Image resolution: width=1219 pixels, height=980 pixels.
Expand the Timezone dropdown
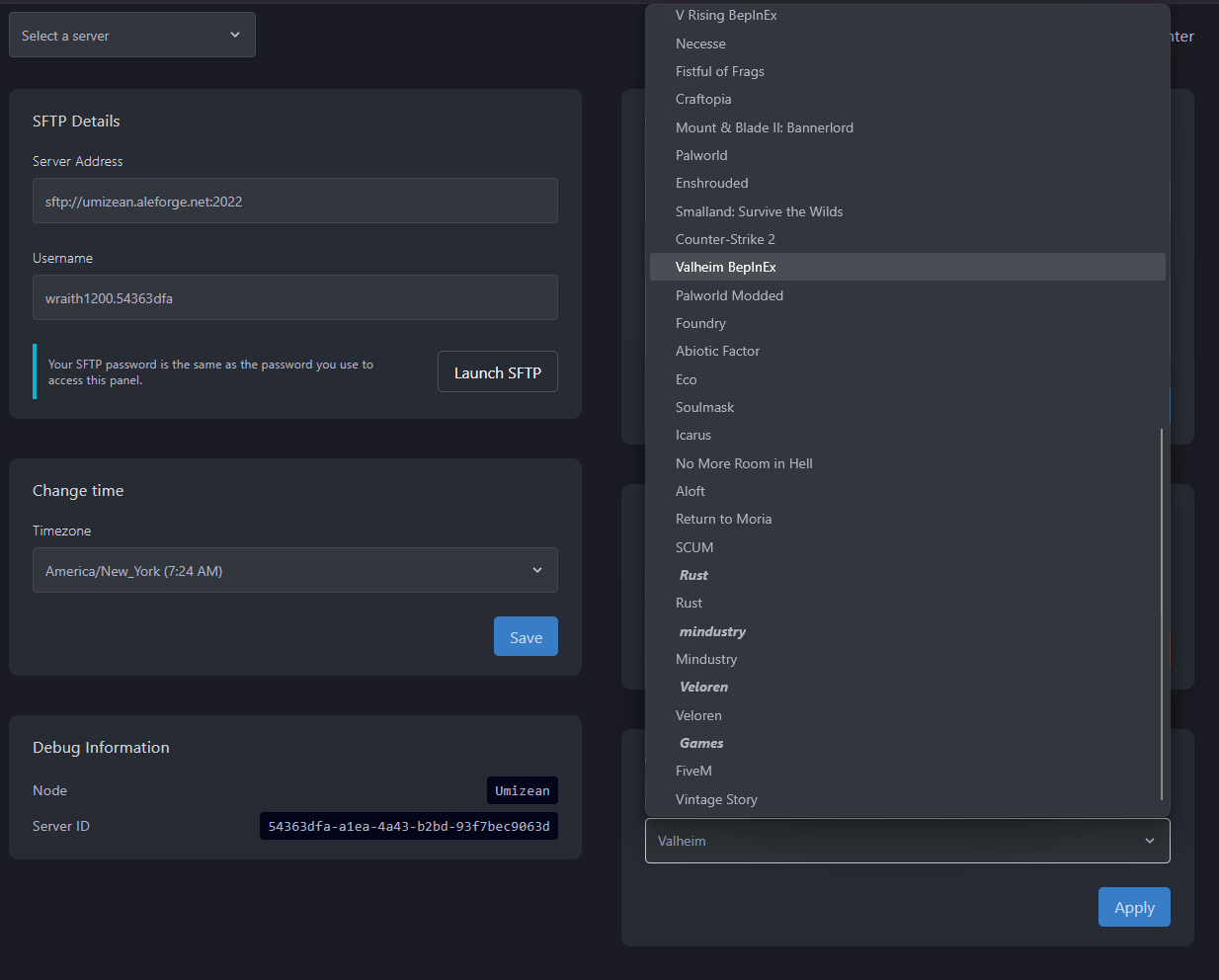[x=294, y=571]
